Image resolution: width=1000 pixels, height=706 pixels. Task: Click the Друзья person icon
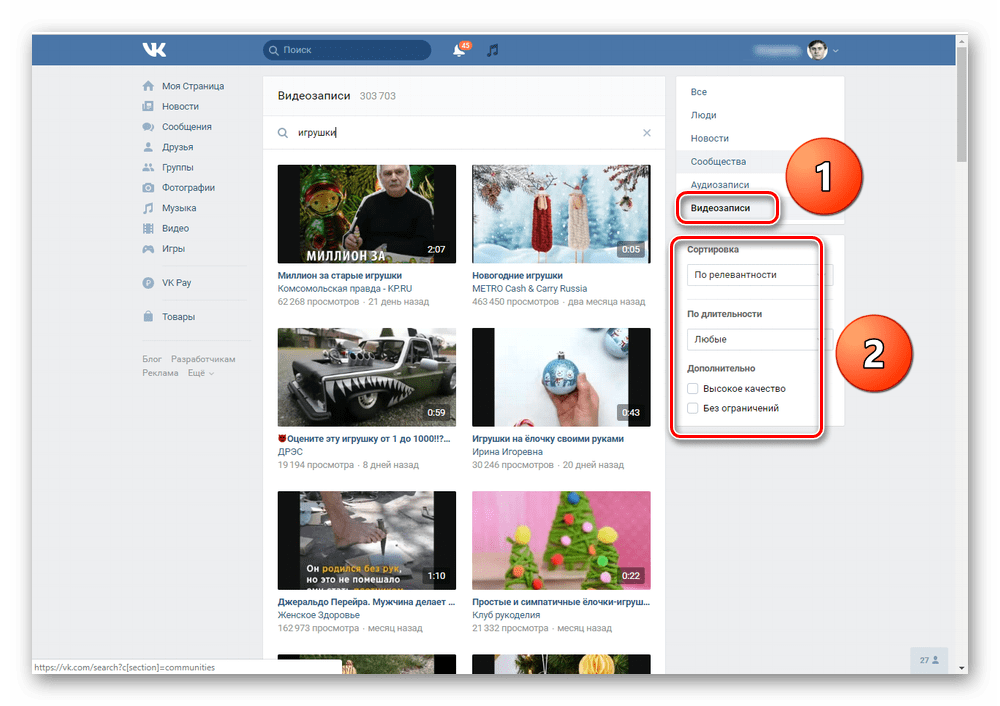pos(148,147)
